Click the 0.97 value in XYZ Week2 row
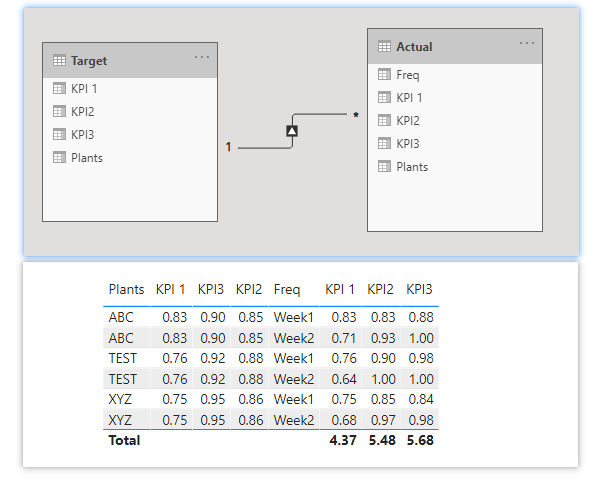Viewport: 589px width, 484px height. click(x=383, y=420)
